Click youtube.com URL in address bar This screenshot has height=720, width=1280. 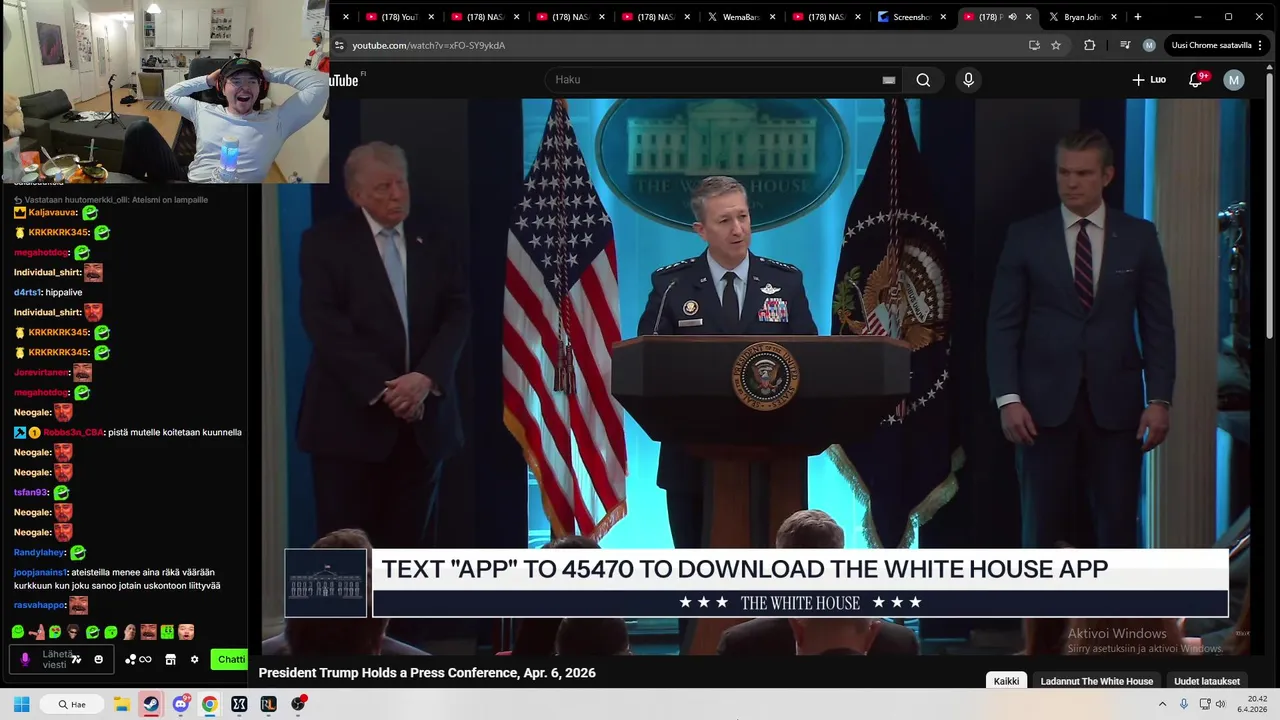(x=428, y=45)
